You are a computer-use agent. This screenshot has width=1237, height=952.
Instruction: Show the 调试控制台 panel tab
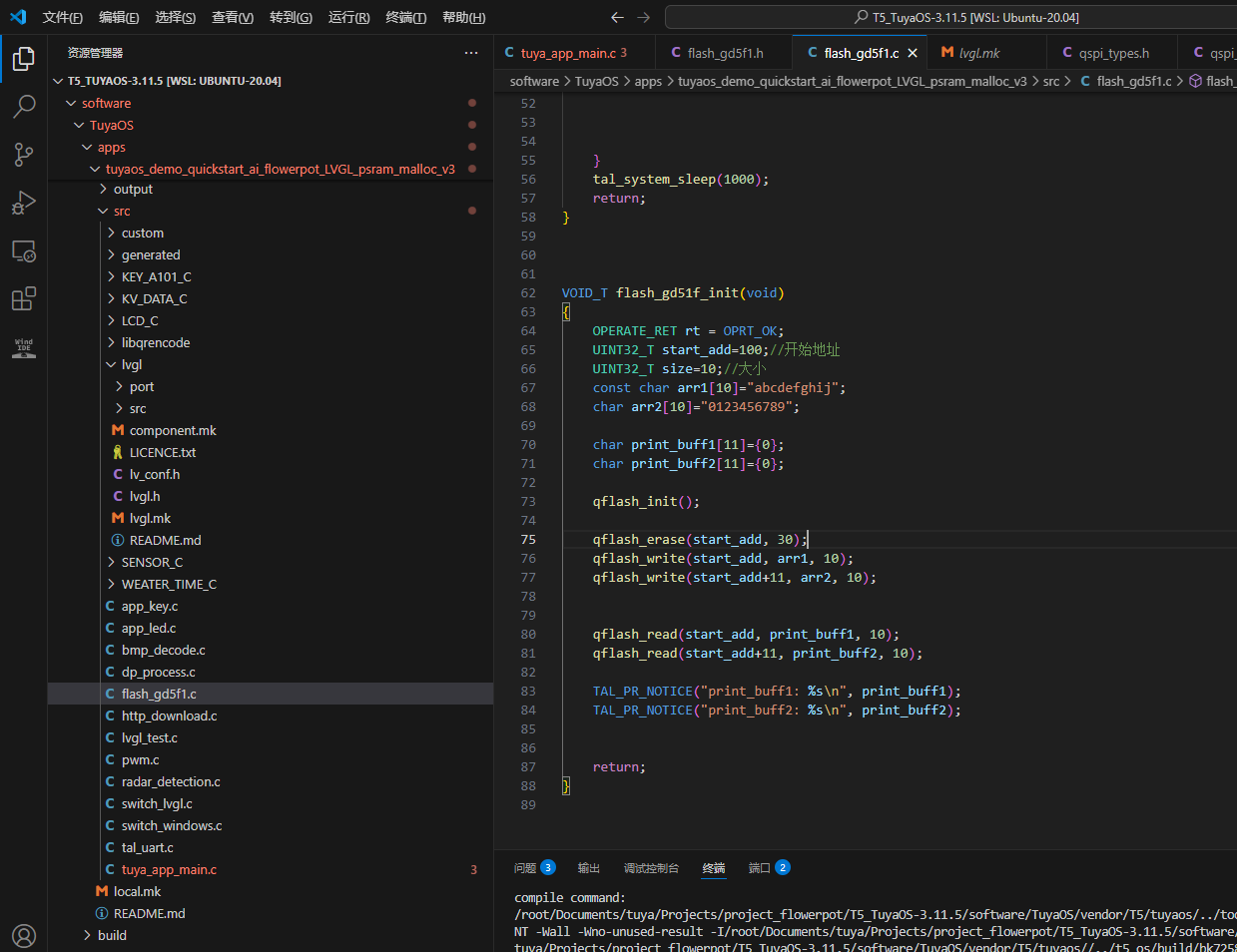pyautogui.click(x=651, y=868)
